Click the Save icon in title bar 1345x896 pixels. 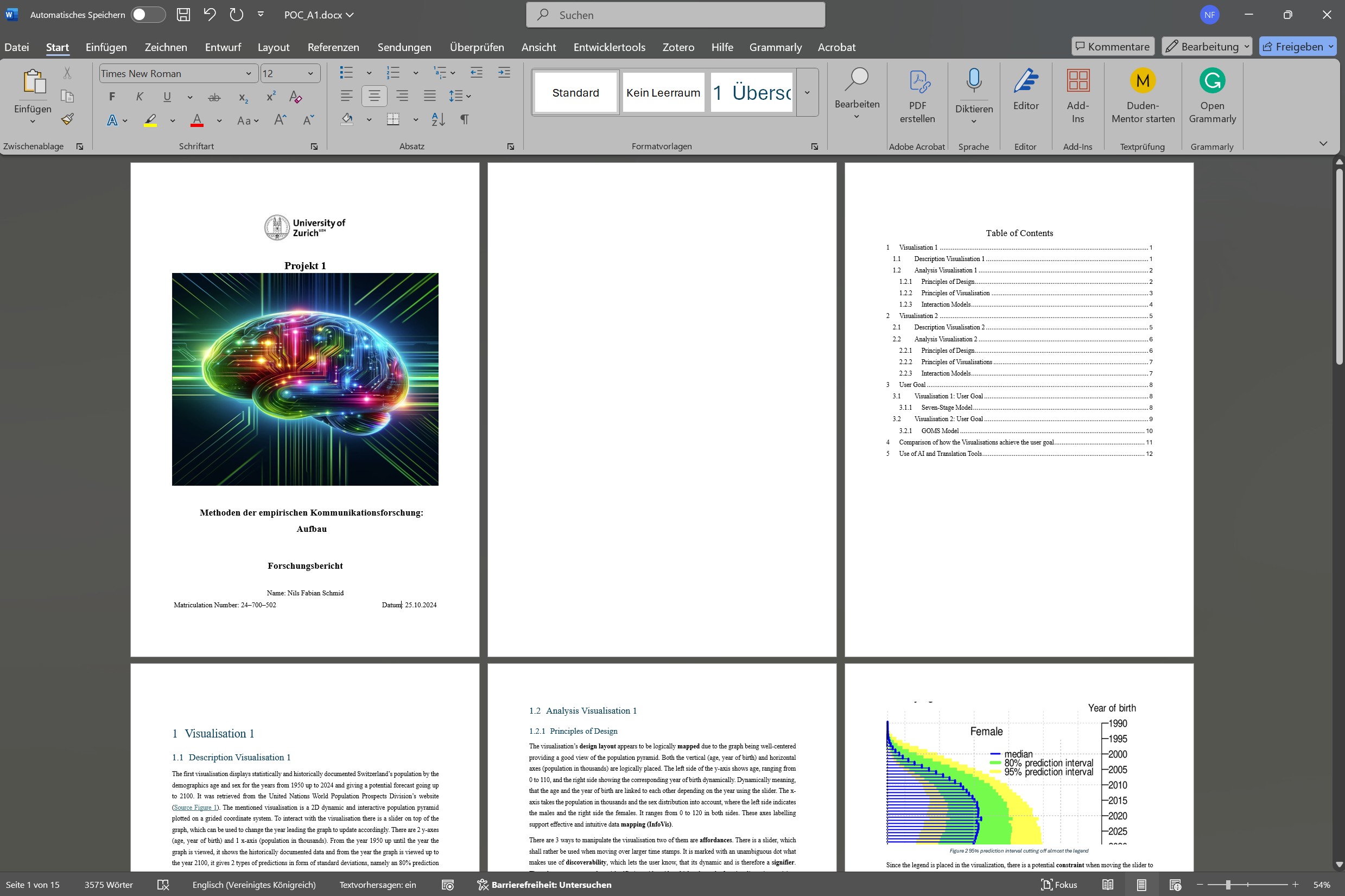[183, 15]
